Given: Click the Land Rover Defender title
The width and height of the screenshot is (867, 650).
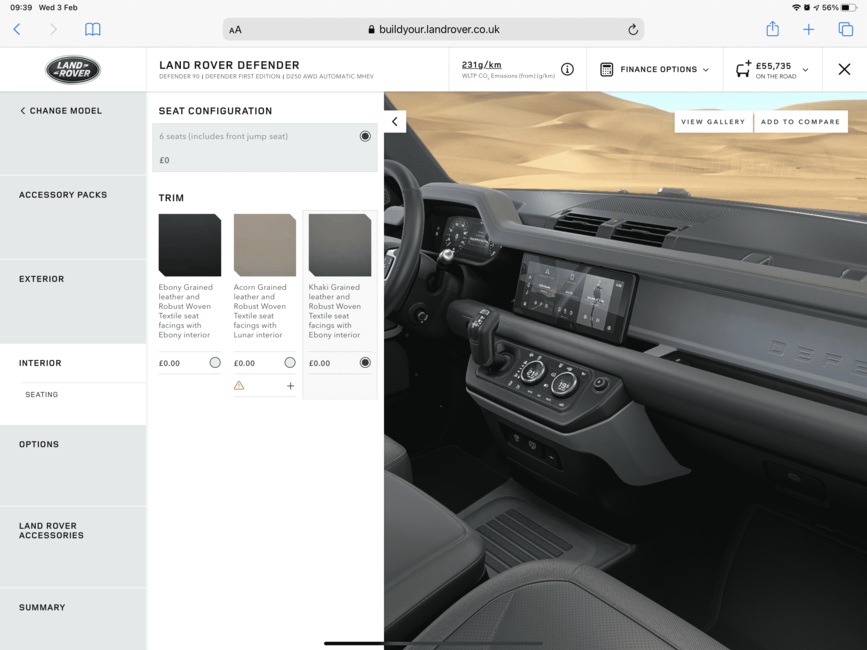Looking at the screenshot, I should (229, 65).
